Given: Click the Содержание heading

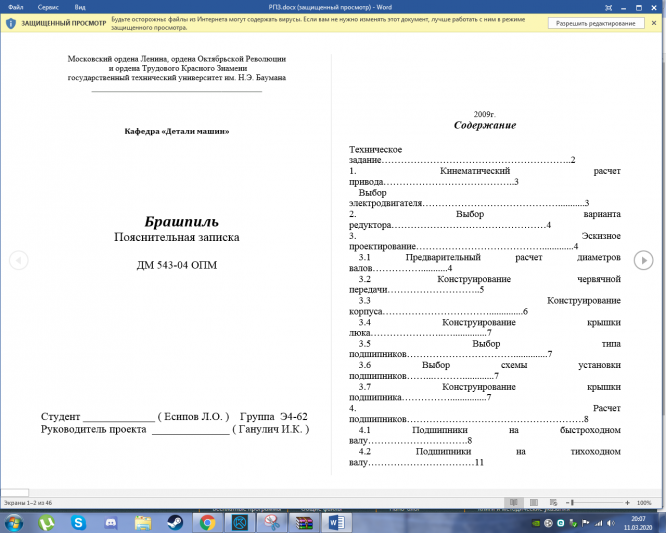Looking at the screenshot, I should (485, 125).
